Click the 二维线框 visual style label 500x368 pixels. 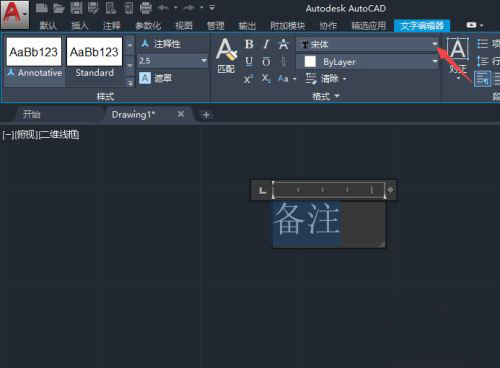(x=59, y=135)
